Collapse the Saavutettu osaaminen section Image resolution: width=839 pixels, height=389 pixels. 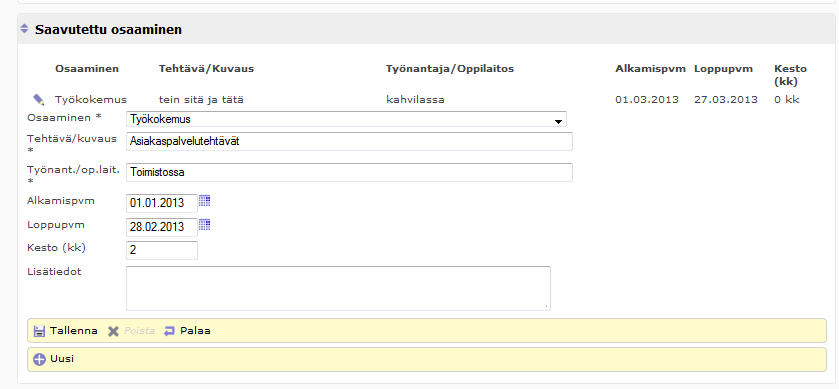tap(24, 29)
